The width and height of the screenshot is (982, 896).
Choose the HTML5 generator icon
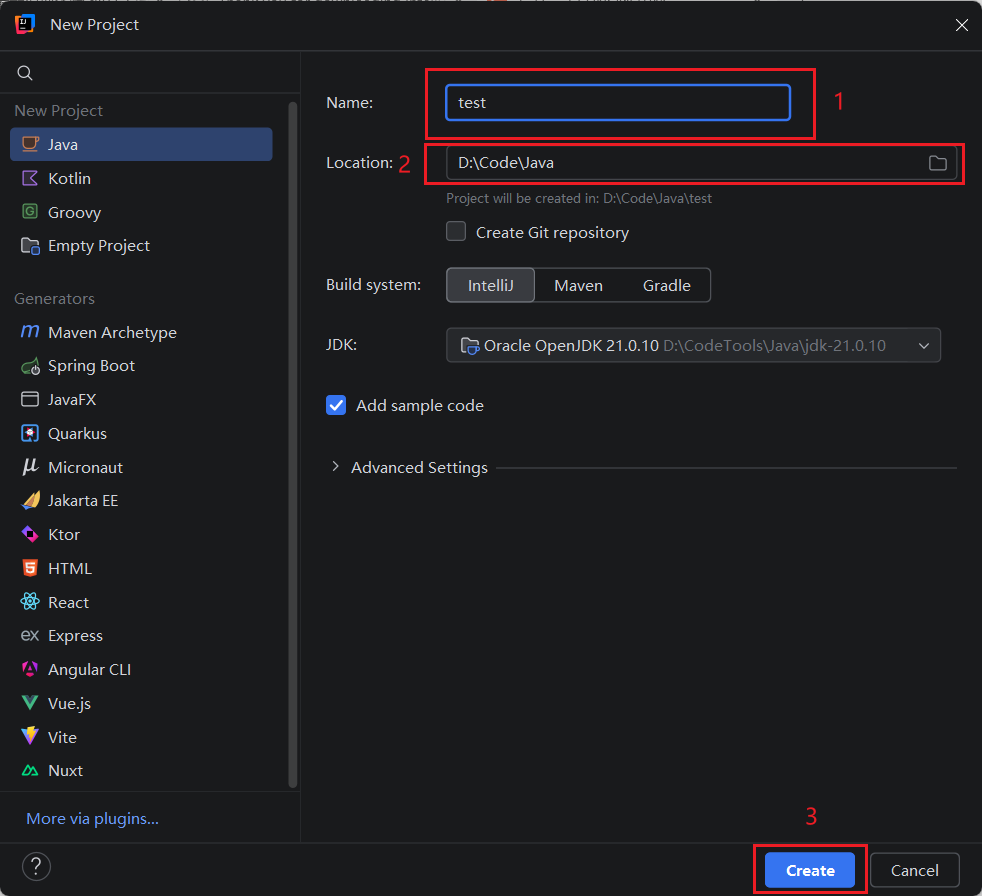click(x=30, y=568)
